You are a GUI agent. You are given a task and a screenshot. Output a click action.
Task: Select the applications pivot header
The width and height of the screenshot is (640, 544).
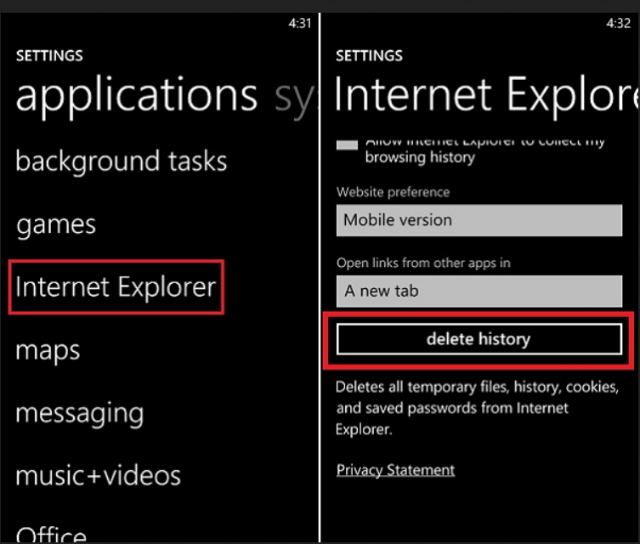coord(136,95)
